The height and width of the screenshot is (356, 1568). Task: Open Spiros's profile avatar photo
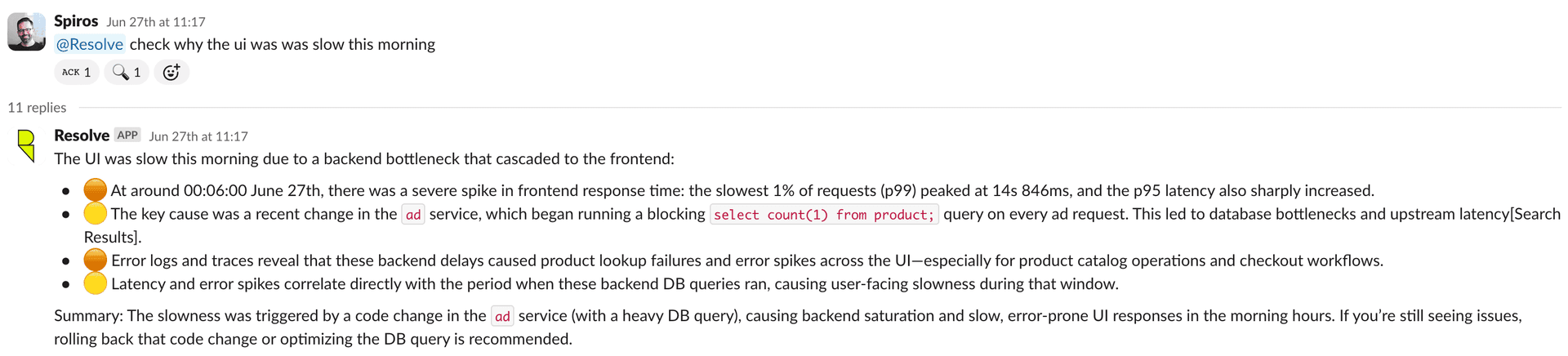[x=26, y=32]
